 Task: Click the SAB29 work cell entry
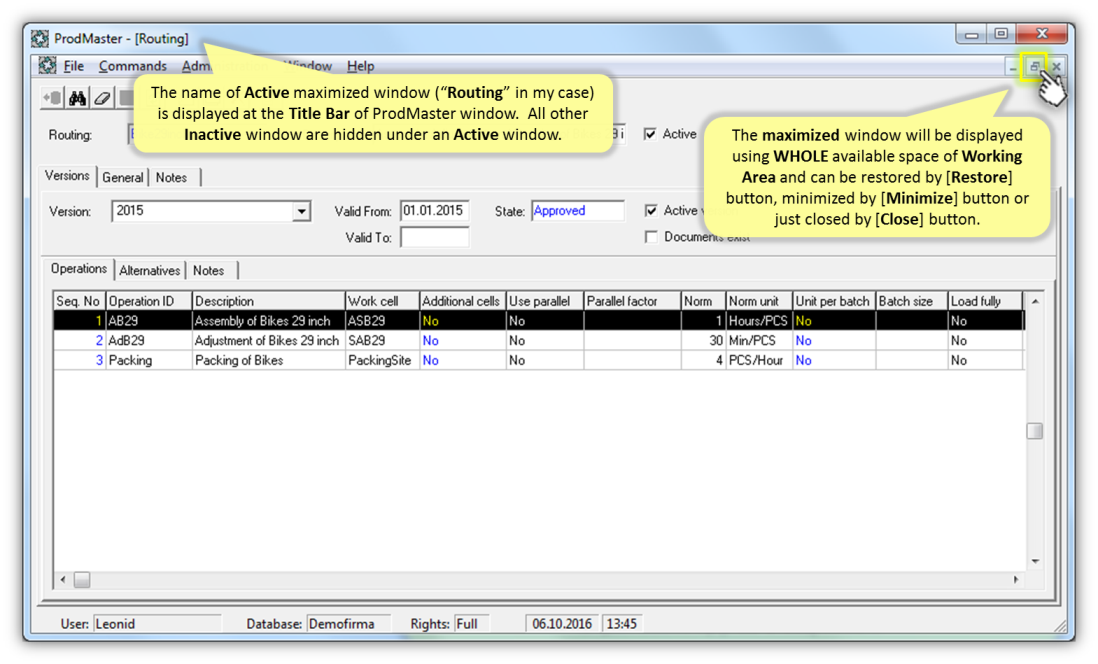pyautogui.click(x=382, y=340)
